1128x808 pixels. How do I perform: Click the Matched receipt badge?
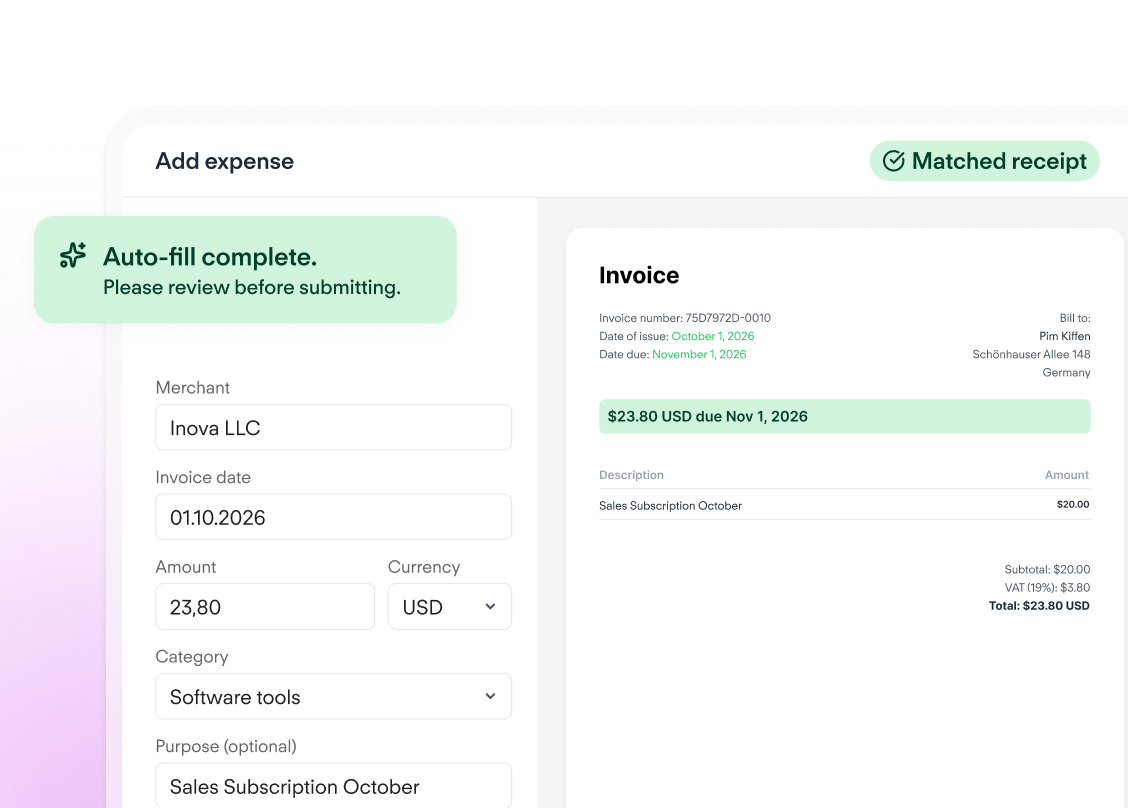coord(984,161)
